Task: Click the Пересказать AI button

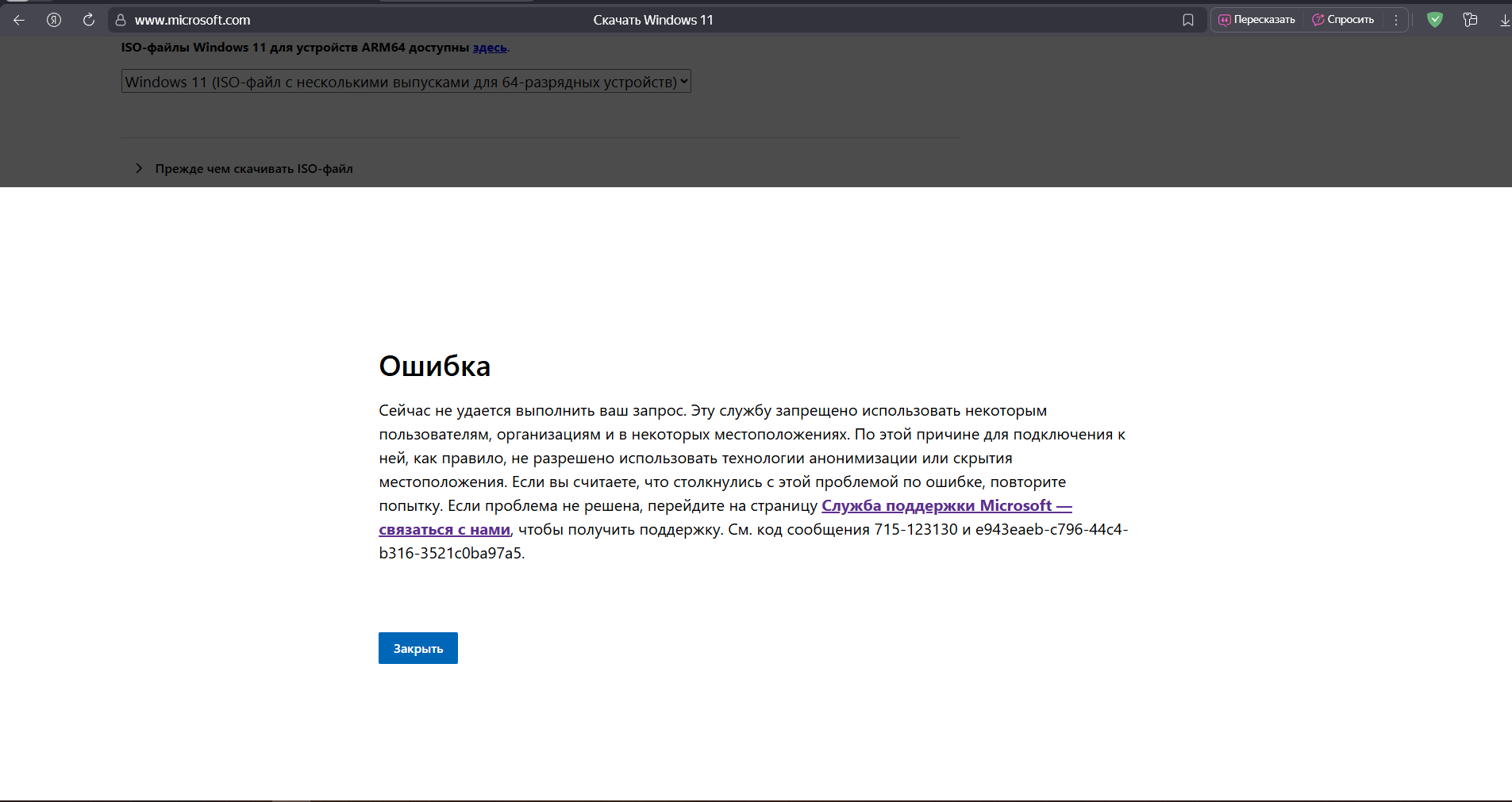Action: tap(1257, 20)
